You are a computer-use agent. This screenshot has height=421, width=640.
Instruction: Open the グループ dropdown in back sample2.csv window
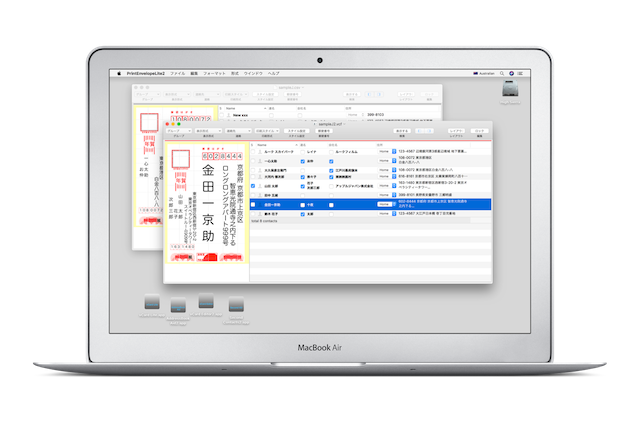click(147, 94)
